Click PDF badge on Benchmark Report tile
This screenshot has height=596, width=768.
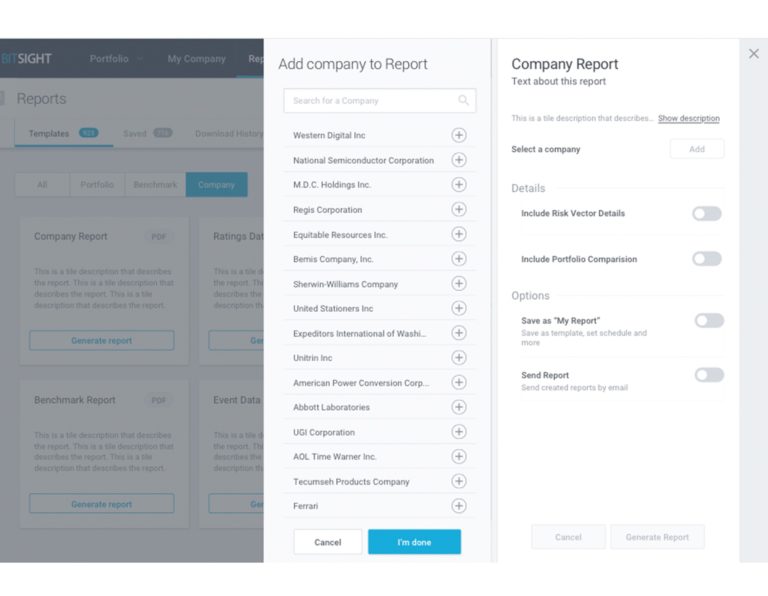coord(159,400)
